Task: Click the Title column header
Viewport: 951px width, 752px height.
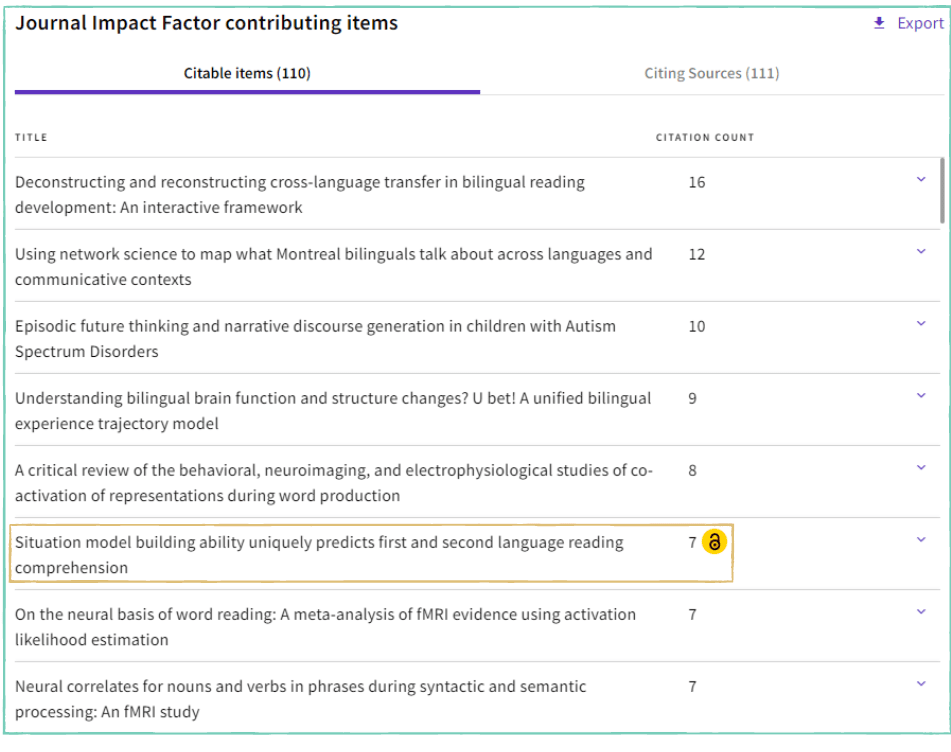Action: tap(31, 137)
